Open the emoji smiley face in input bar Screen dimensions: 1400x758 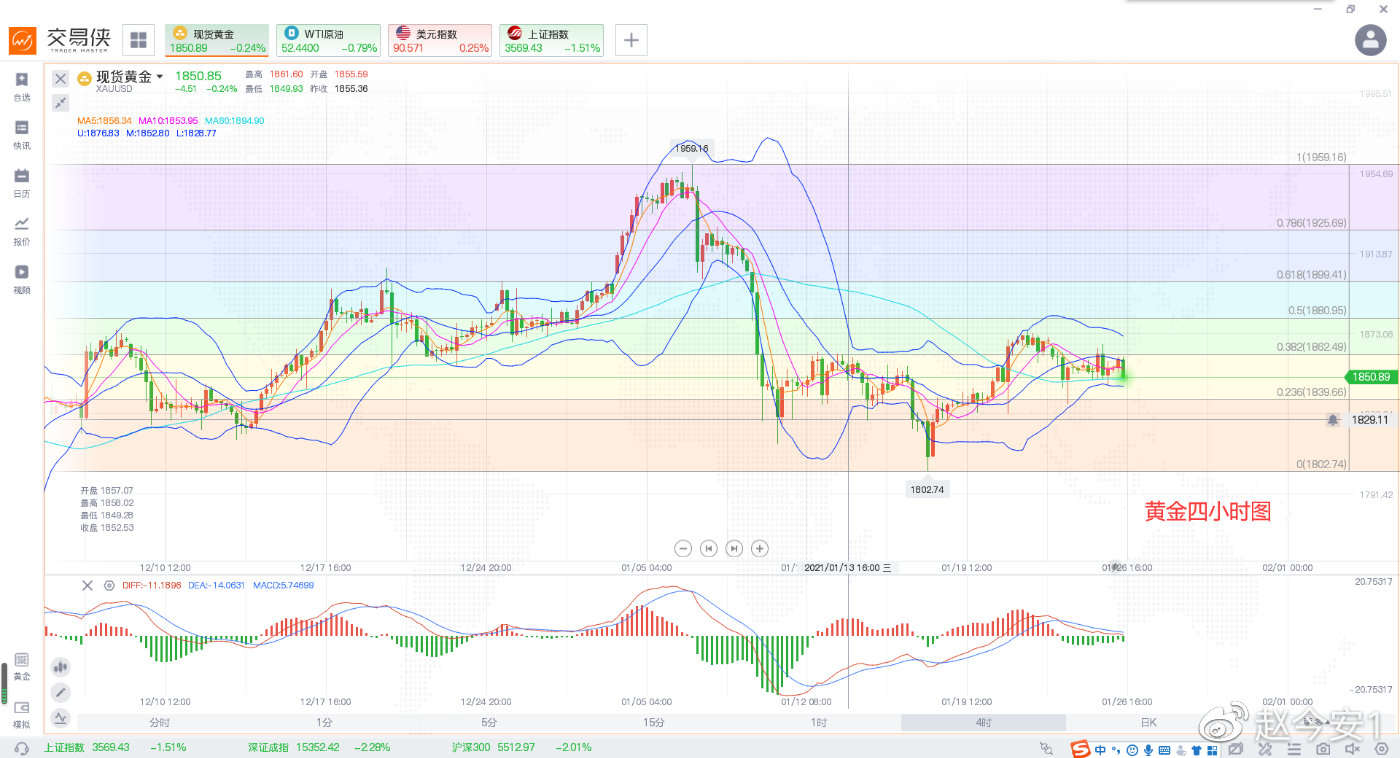pos(1132,748)
